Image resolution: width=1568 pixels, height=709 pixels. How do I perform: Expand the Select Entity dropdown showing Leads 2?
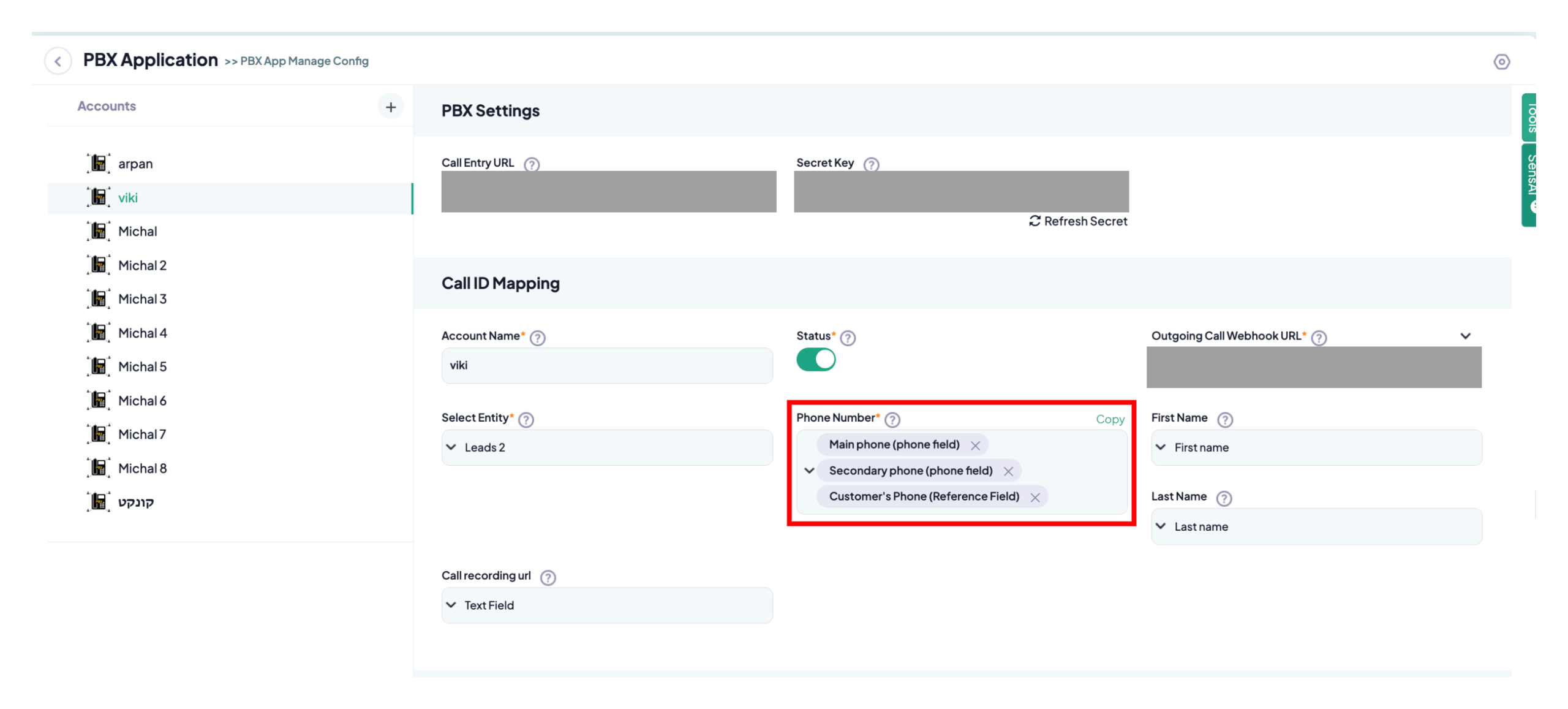point(606,447)
